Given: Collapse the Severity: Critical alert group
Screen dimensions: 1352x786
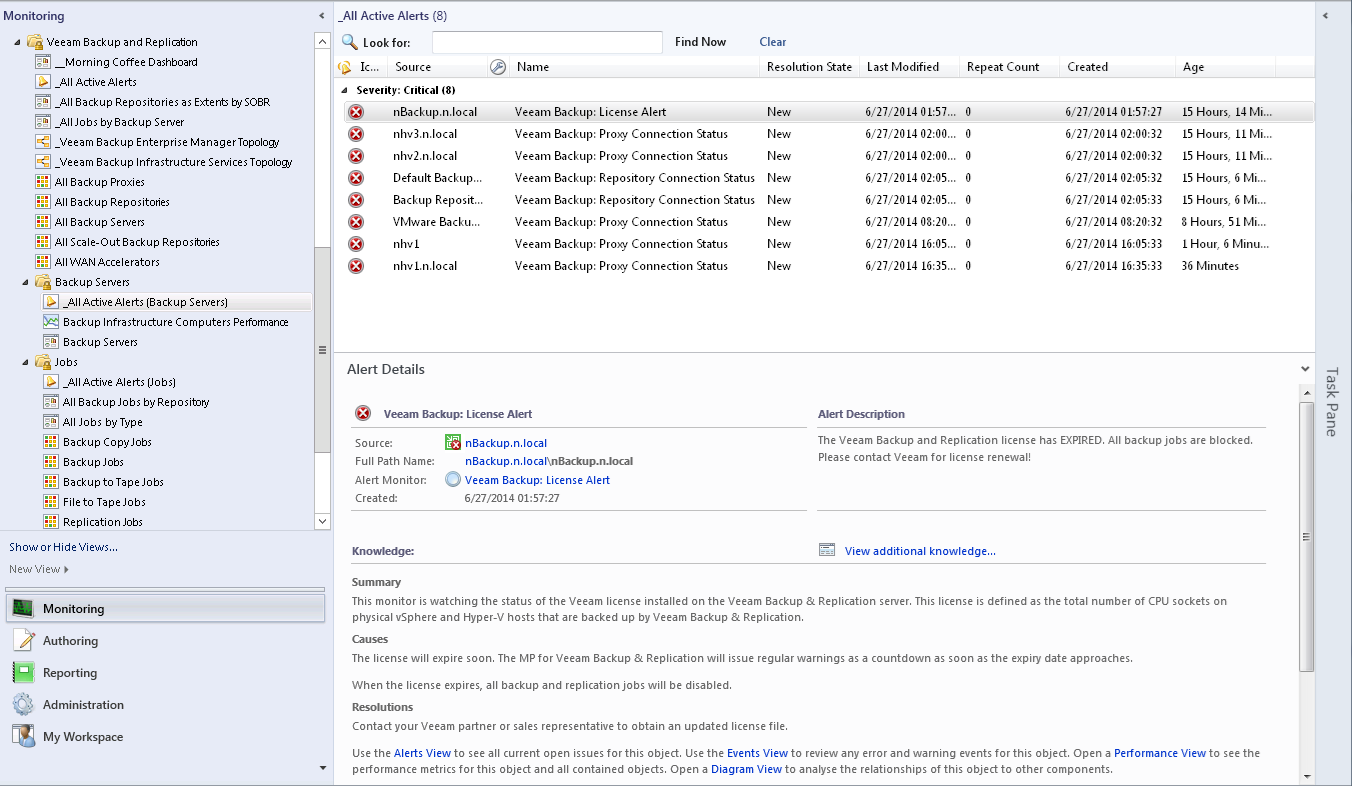Looking at the screenshot, I should click(346, 90).
